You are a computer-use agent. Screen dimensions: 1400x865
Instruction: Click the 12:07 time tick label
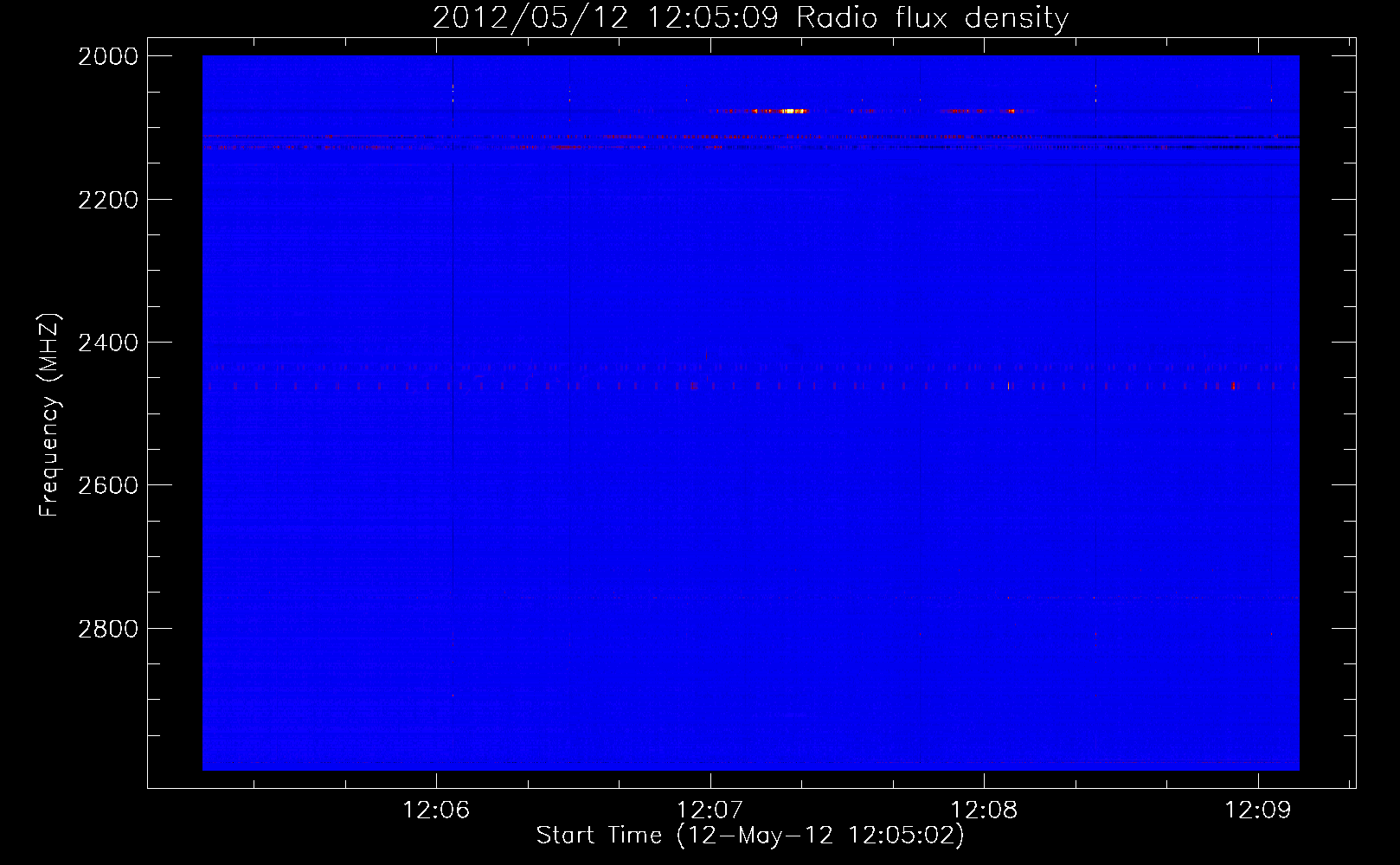pyautogui.click(x=710, y=810)
